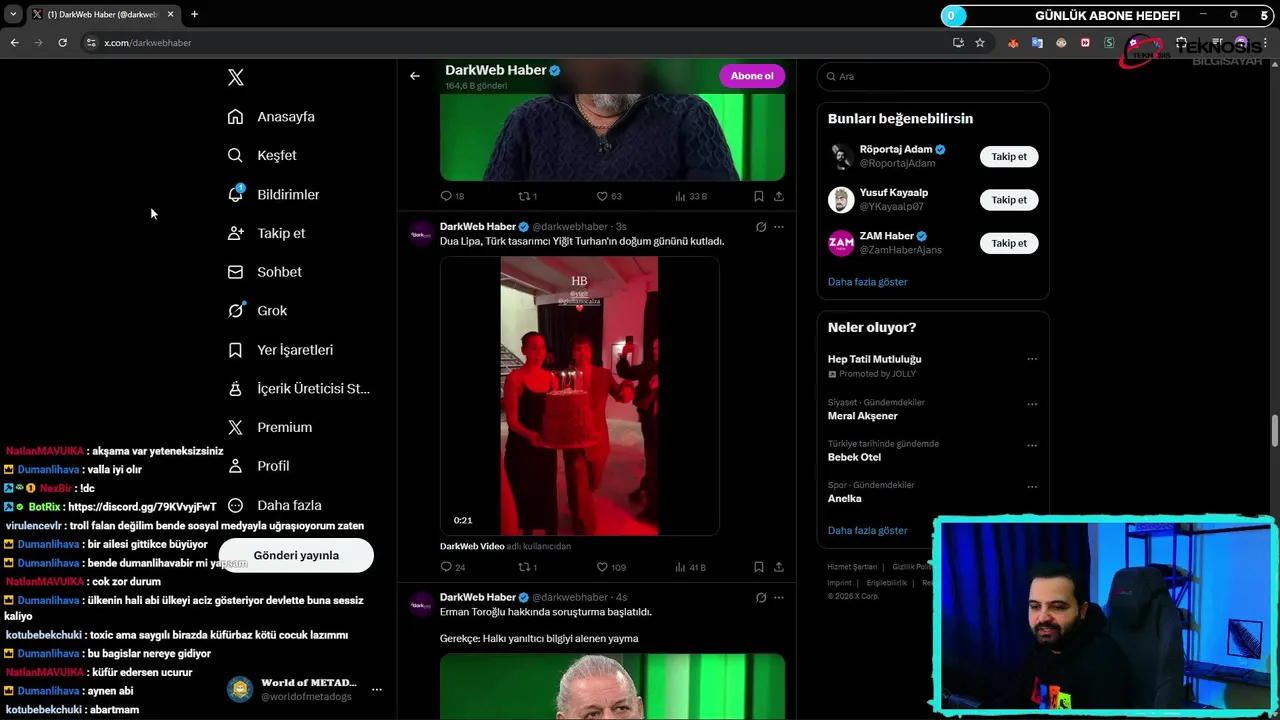The image size is (1280, 720).
Task: Open Bebek Otel trending topic
Action: coord(854,457)
